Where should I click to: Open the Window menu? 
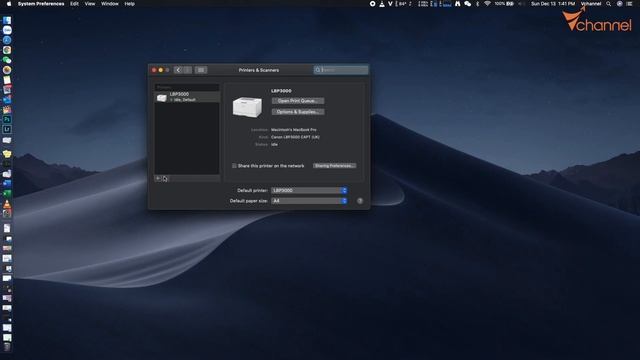tap(110, 4)
